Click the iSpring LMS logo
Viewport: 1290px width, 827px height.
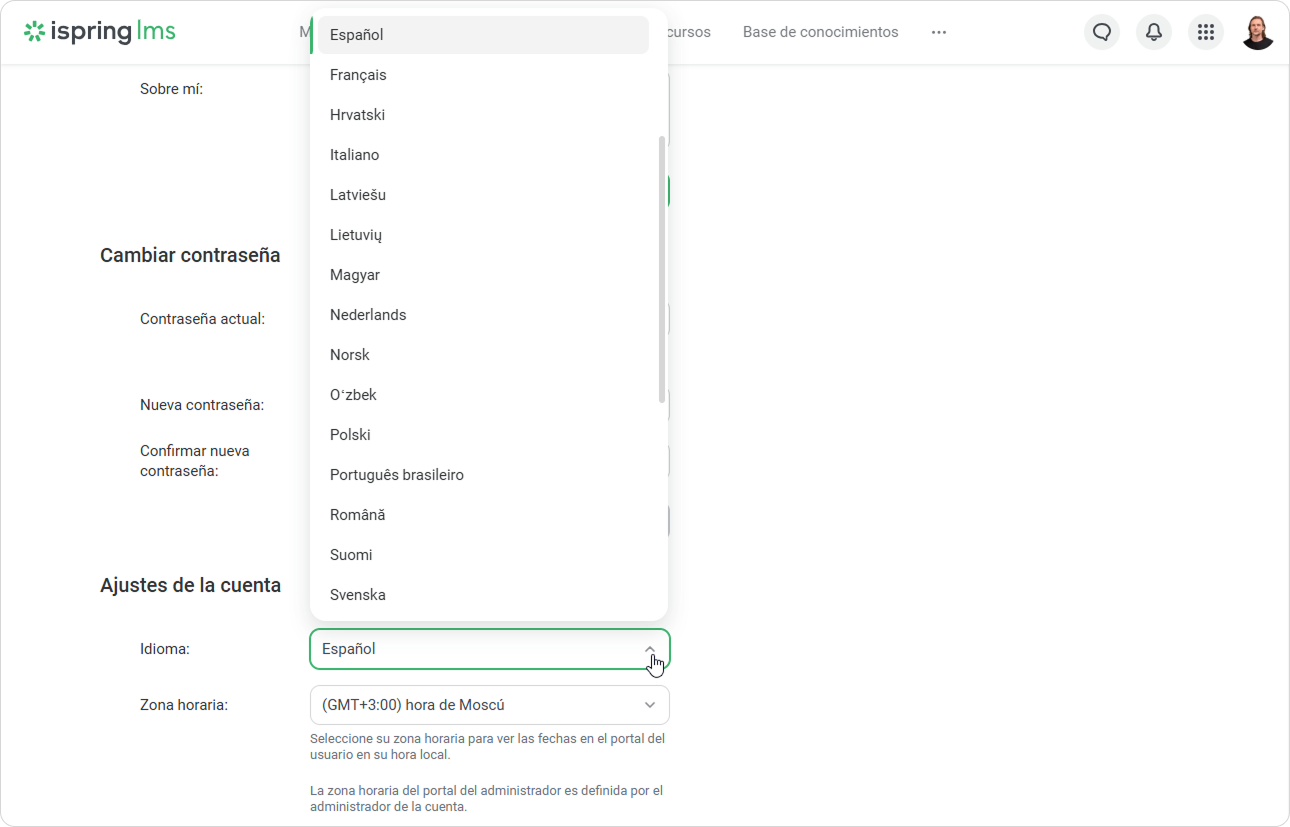coord(100,32)
